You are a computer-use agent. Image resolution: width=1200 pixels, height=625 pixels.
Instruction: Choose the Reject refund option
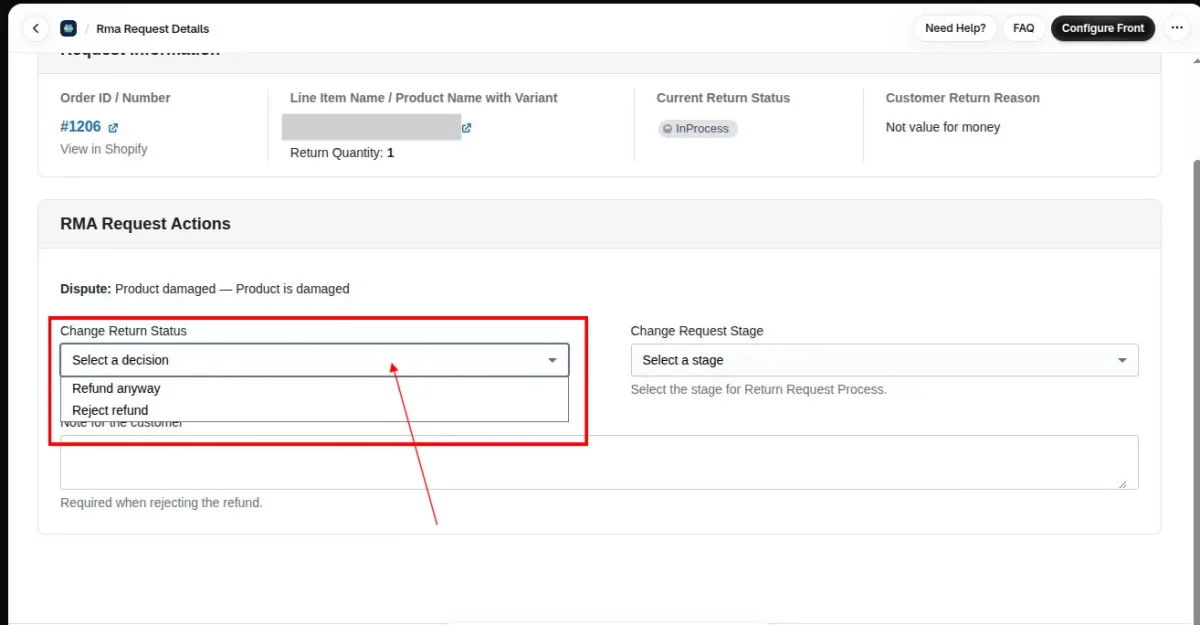coord(314,410)
